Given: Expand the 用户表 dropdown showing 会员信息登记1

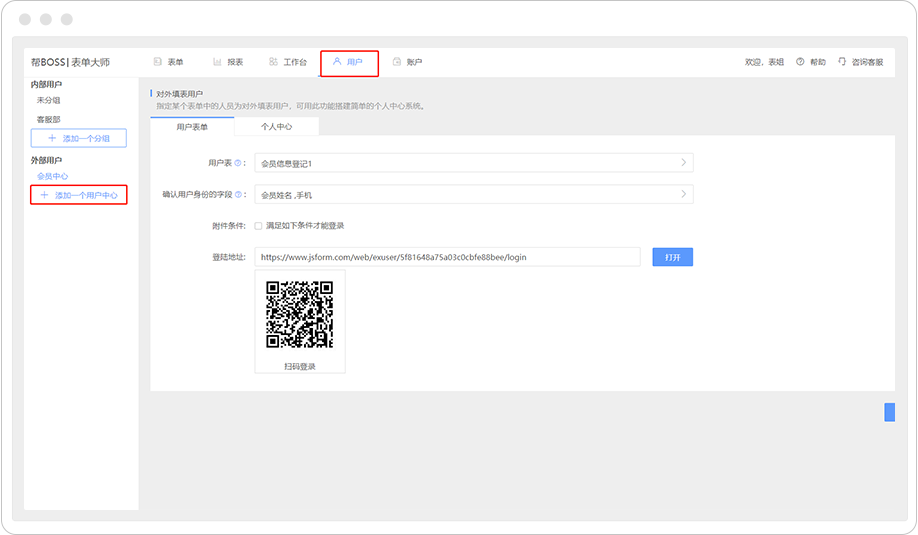Looking at the screenshot, I should [683, 162].
